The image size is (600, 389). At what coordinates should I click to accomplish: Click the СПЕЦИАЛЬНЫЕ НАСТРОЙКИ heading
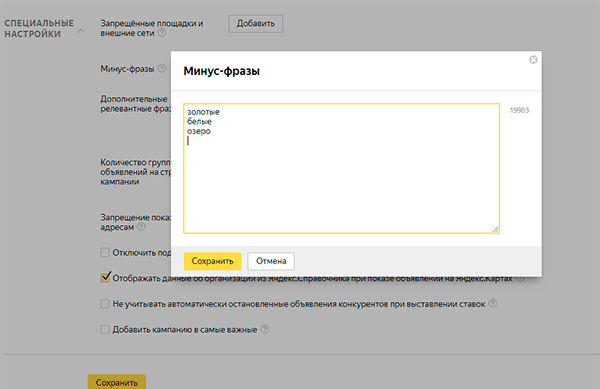39,29
